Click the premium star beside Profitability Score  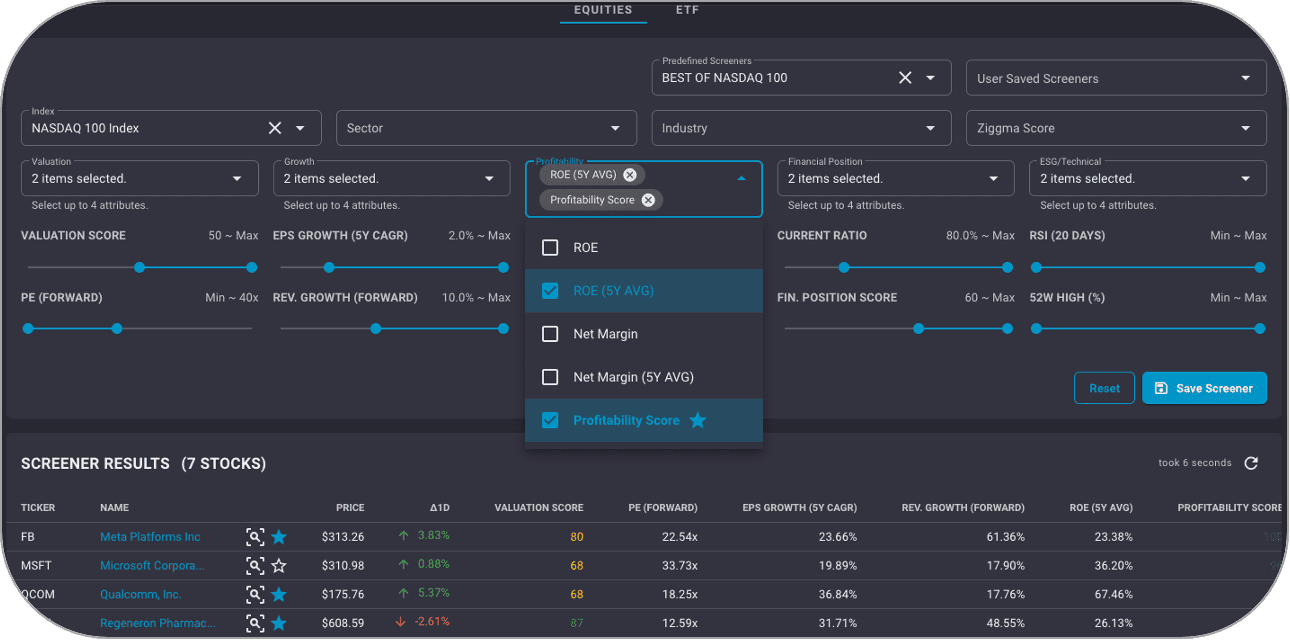point(698,420)
